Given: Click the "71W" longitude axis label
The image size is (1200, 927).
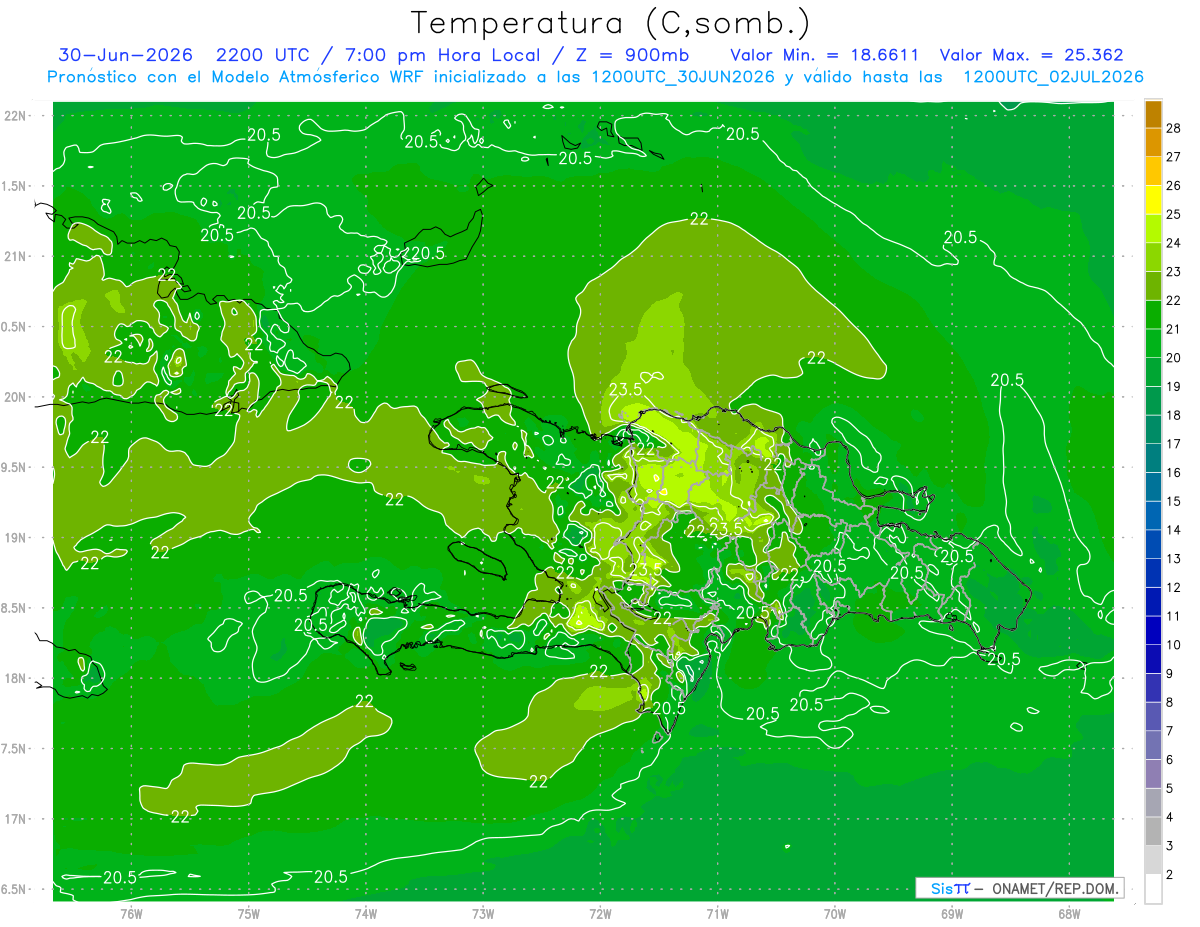Looking at the screenshot, I should [717, 913].
